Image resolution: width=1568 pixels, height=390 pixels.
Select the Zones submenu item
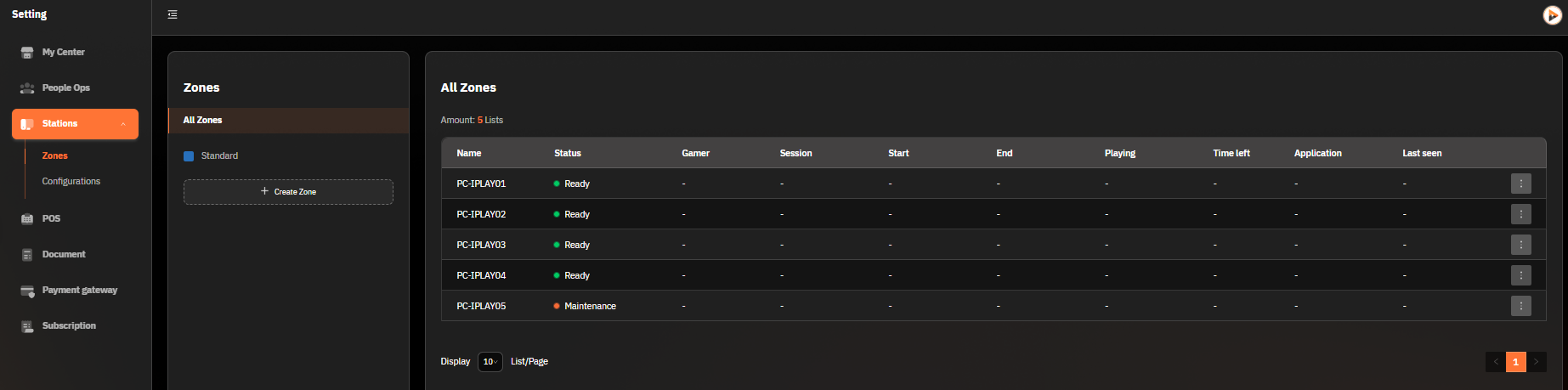[x=55, y=155]
